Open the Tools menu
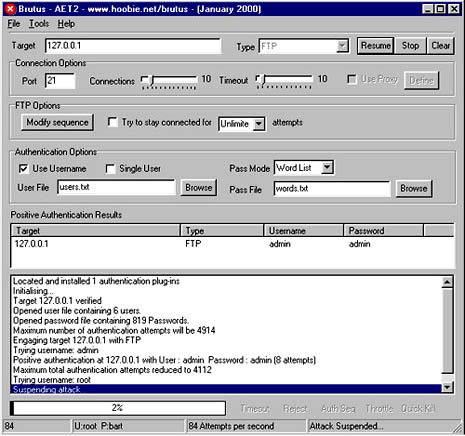Image resolution: width=465 pixels, height=436 pixels. 39,24
